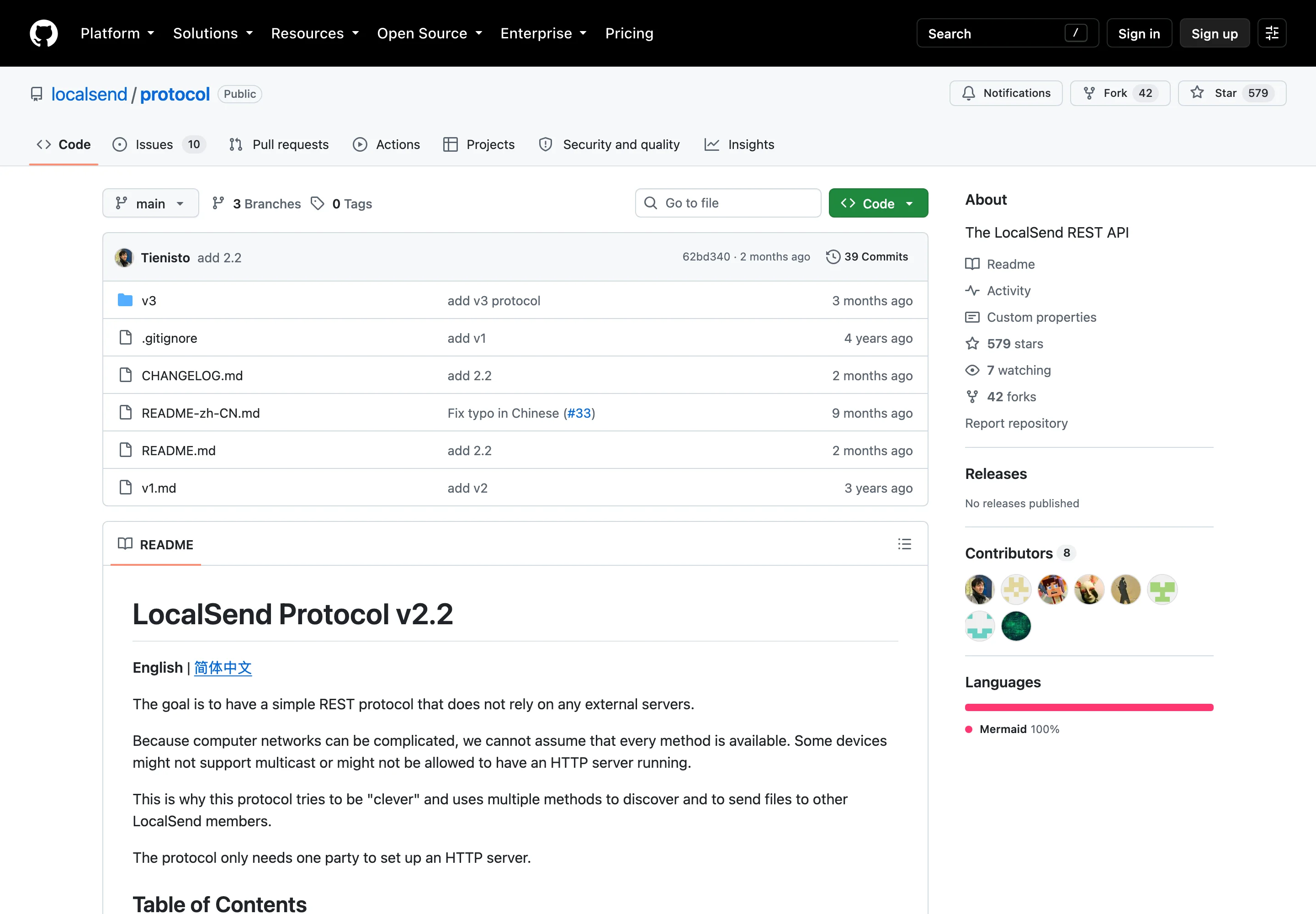Open the README-zh-CN.md file
This screenshot has height=914, width=1316.
tap(201, 413)
